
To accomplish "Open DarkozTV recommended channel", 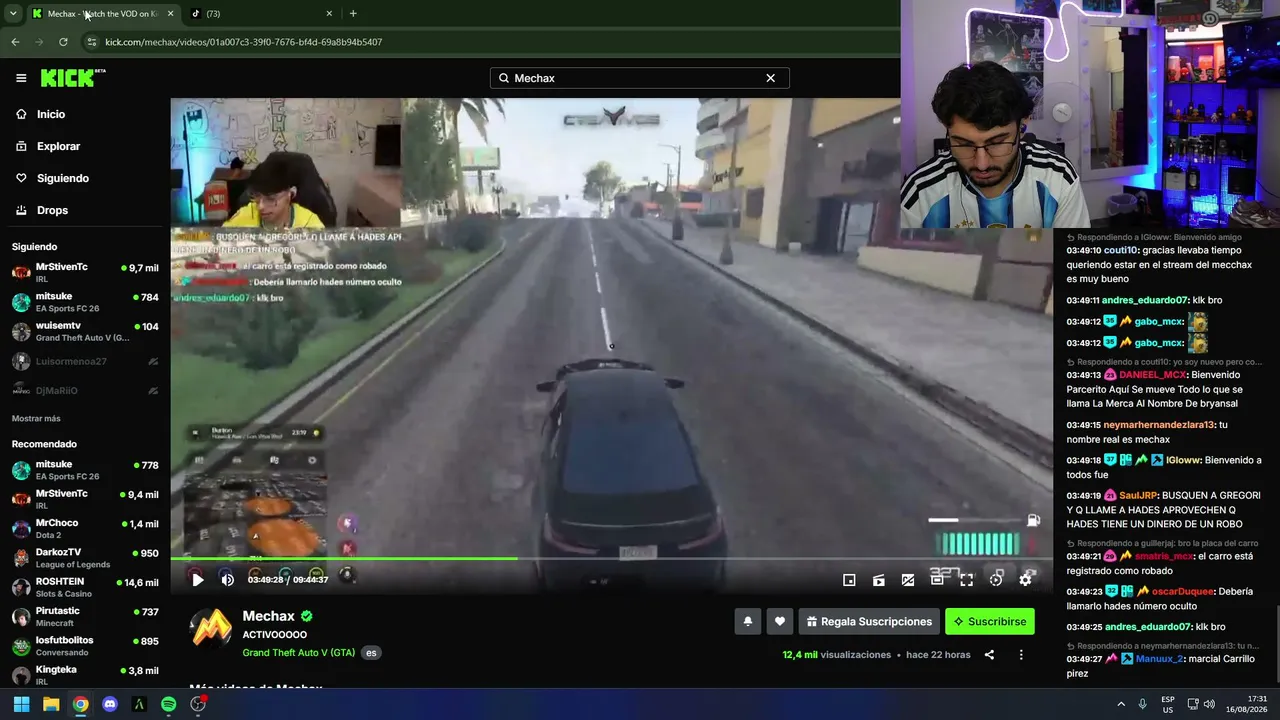I will (85, 557).
